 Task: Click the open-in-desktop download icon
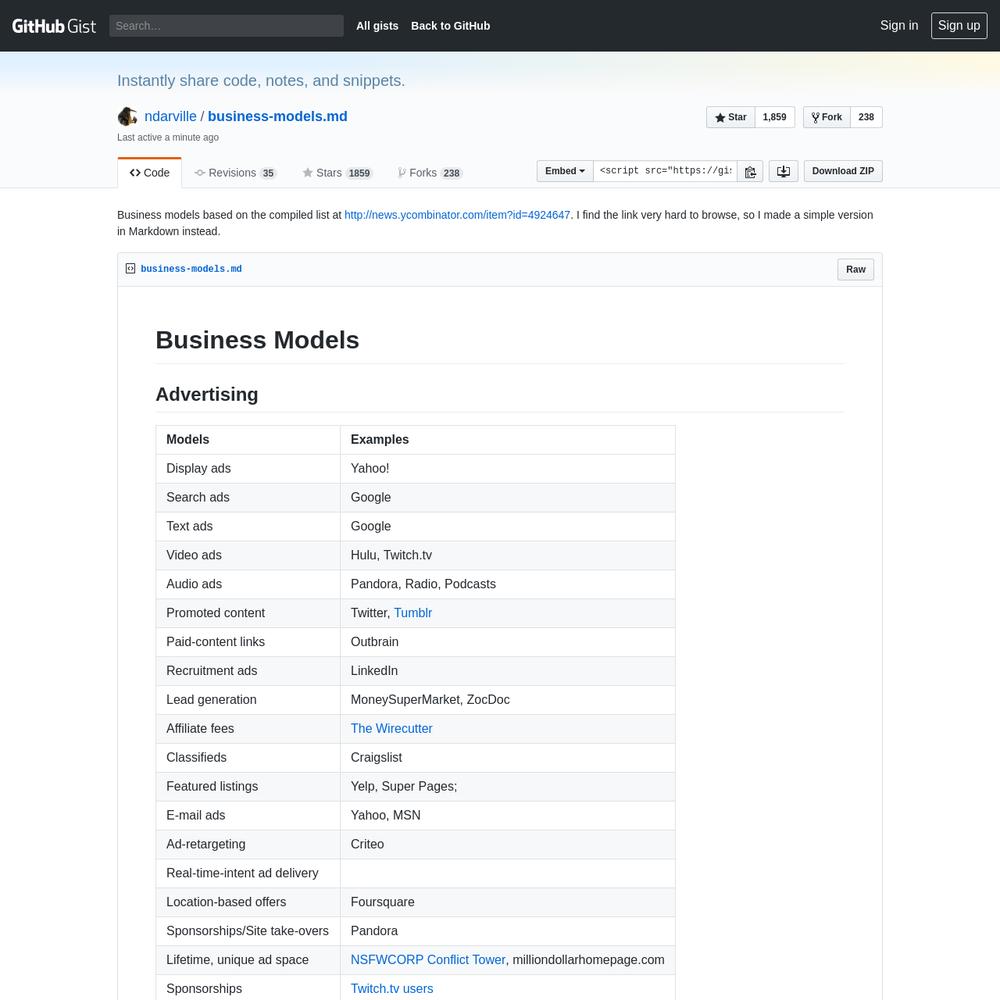[x=783, y=171]
